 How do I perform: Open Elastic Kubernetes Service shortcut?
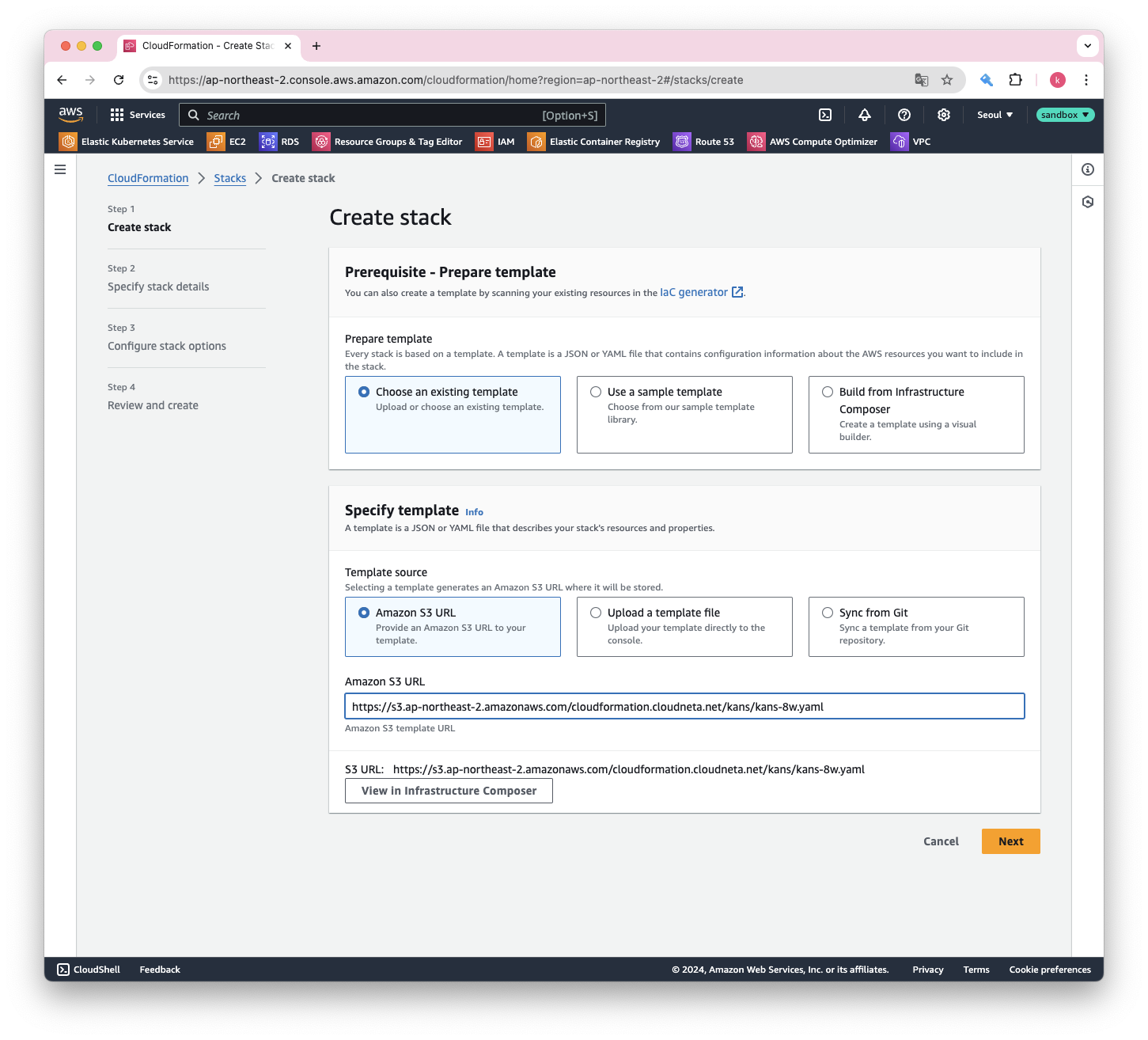127,142
